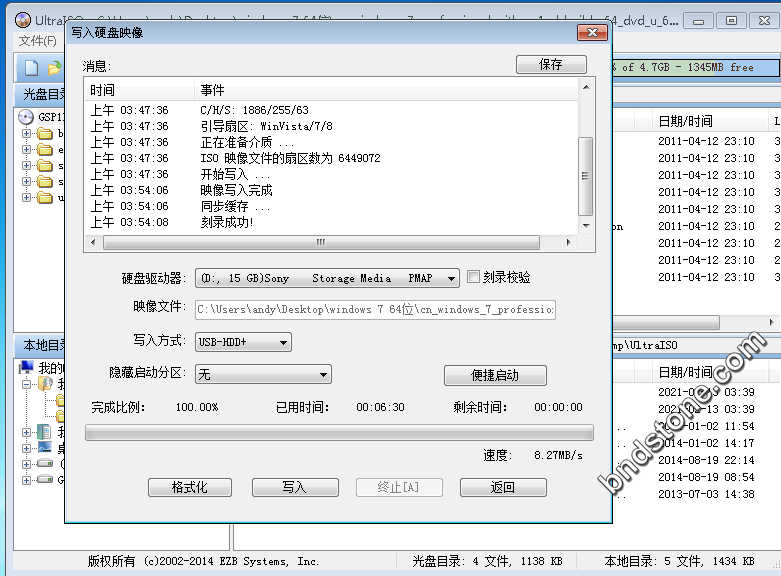Viewport: 781px width, 576px height.
Task: Click scroll right arrow of UltraISO file list
Action: point(772,322)
